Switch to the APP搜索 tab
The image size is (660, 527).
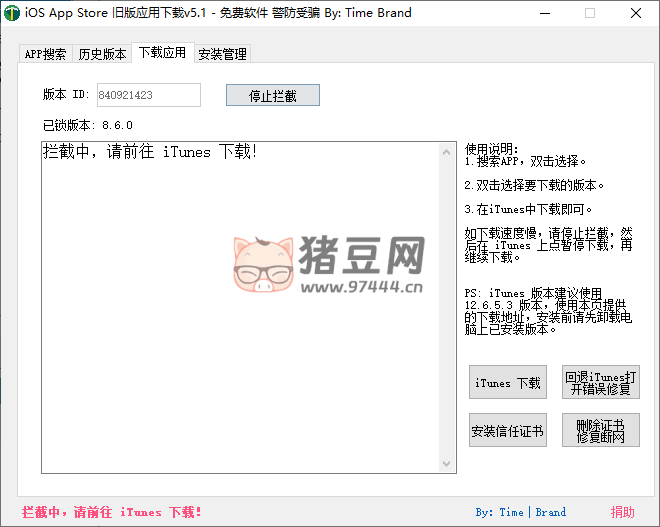(46, 54)
